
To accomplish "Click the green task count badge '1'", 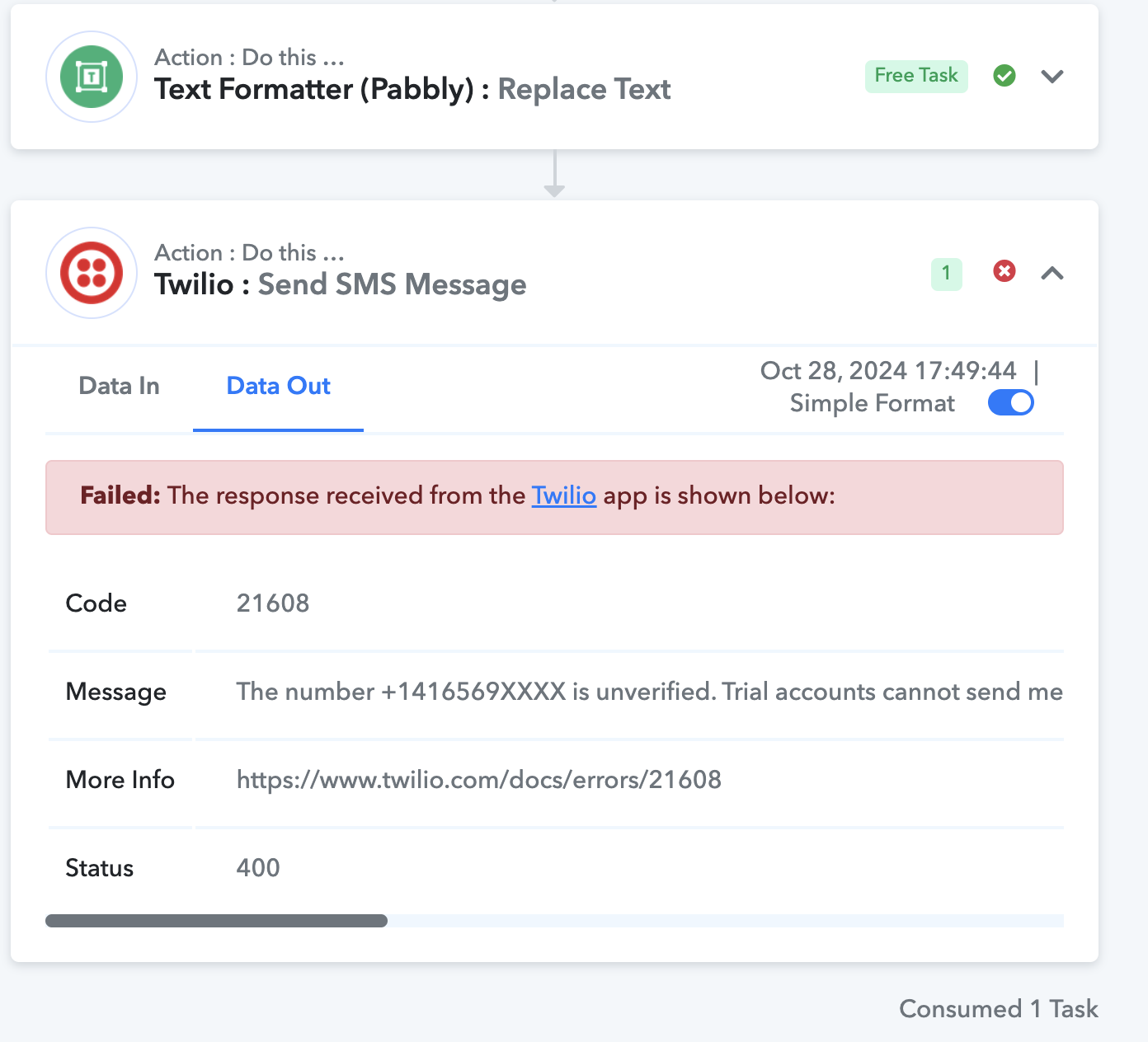I will click(x=947, y=273).
